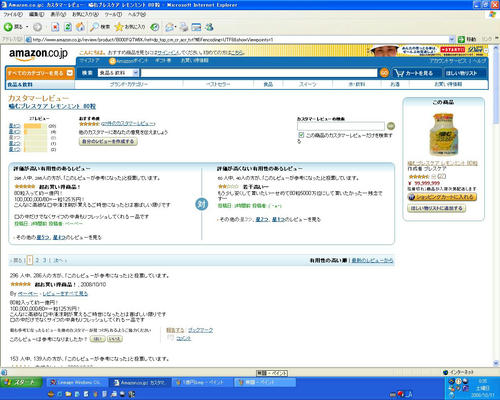This screenshot has height=400, width=500.
Task: Click Yes on the review helpful question
Action: 97,339
